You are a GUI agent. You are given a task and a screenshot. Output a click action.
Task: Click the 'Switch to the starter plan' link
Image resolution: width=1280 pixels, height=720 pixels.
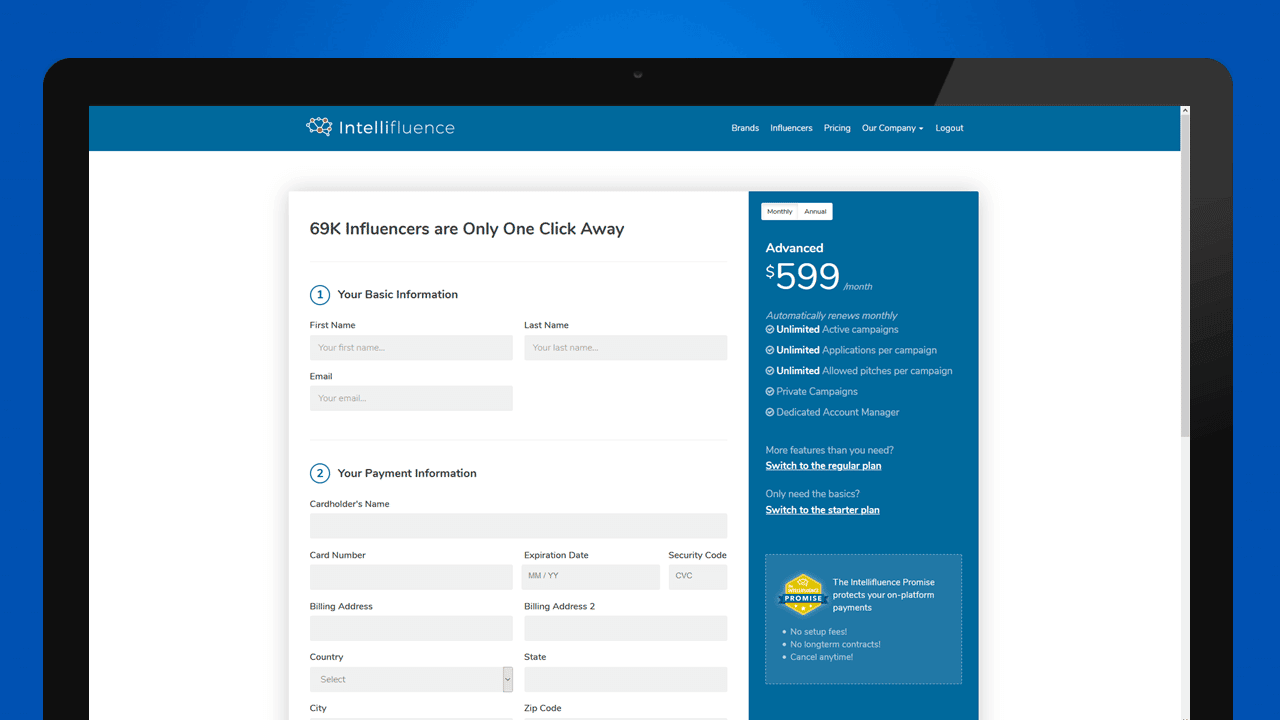click(823, 510)
